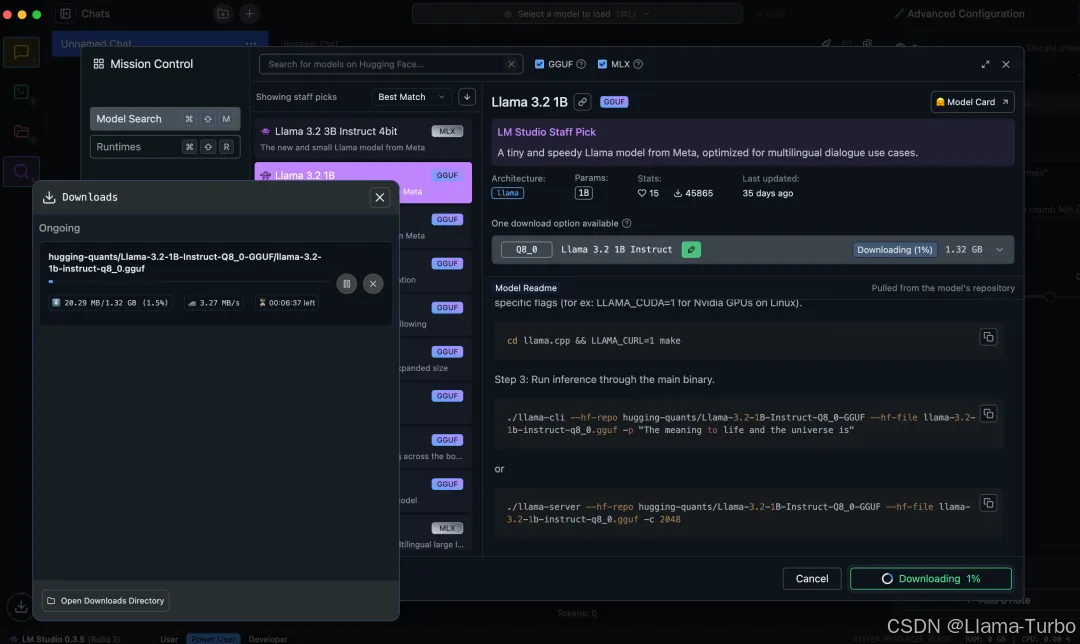Image resolution: width=1080 pixels, height=644 pixels.
Task: Click the GGUF badge next to model title
Action: pyautogui.click(x=614, y=102)
